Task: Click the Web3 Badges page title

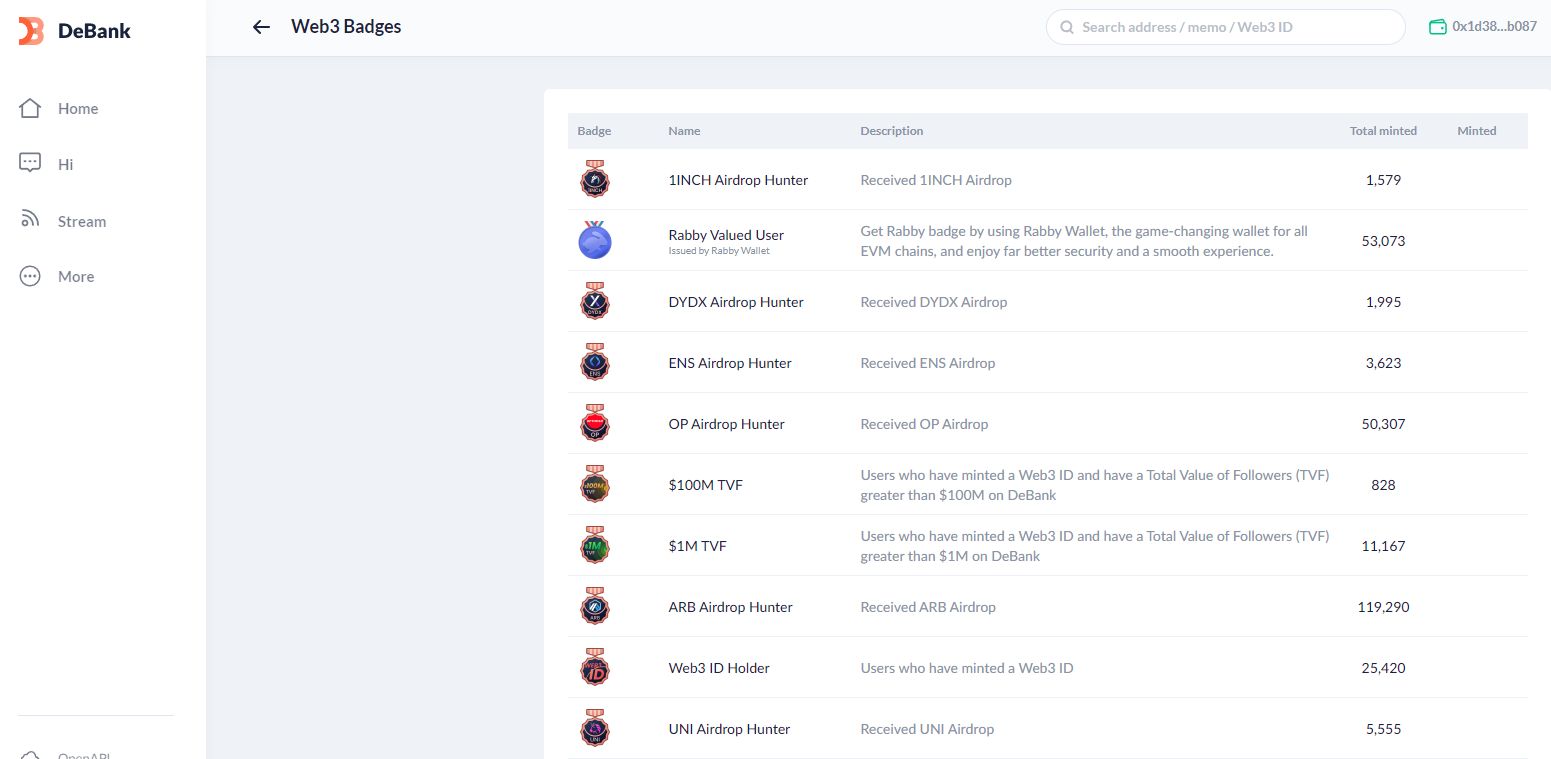Action: coord(346,27)
